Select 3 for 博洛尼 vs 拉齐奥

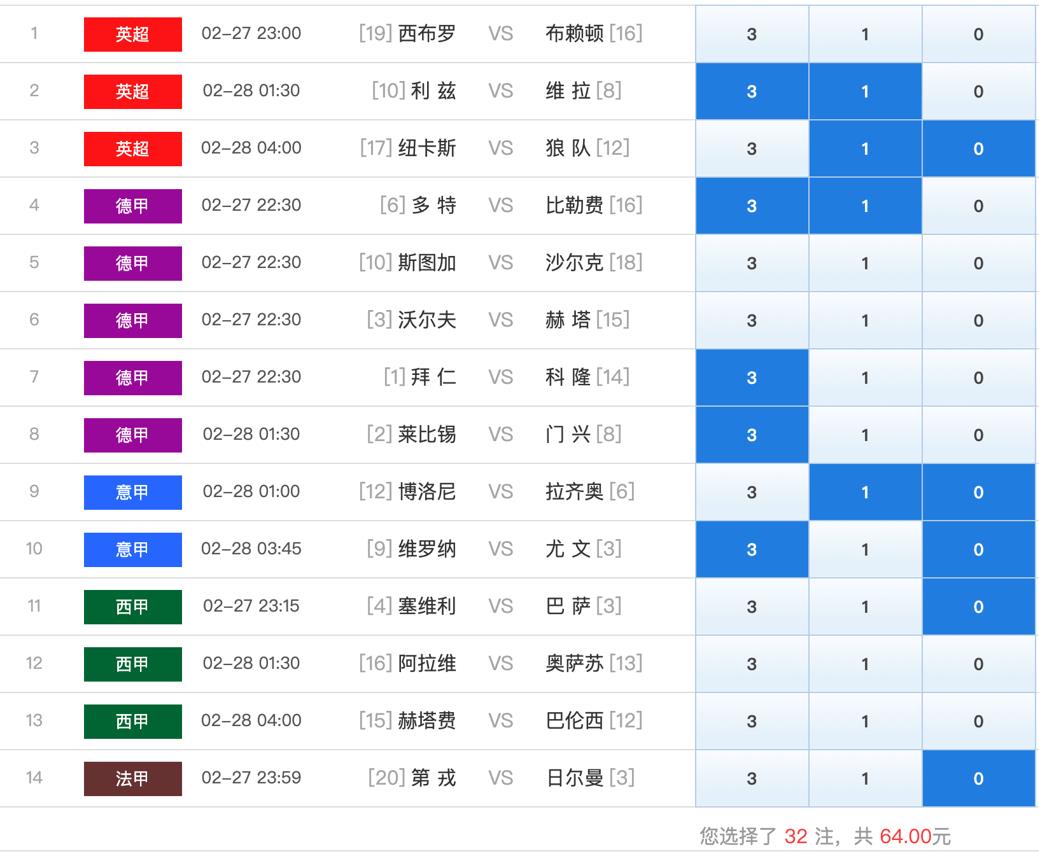[x=752, y=492]
